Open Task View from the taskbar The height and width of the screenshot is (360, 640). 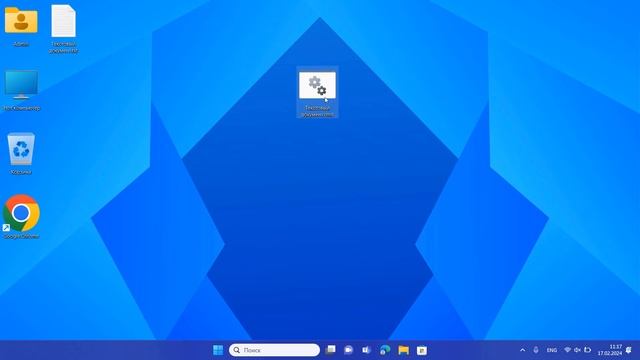click(x=331, y=350)
